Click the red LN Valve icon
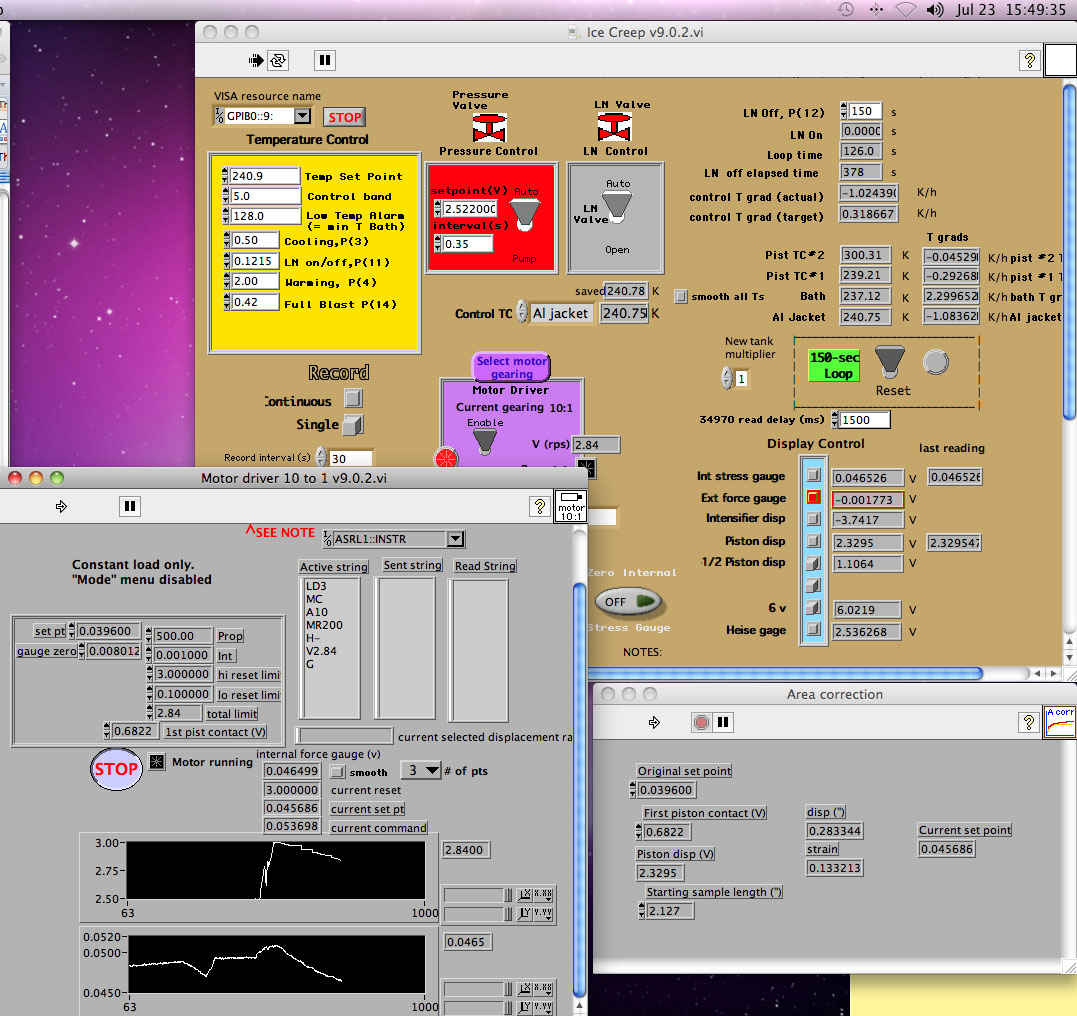The width and height of the screenshot is (1077, 1016). (613, 128)
